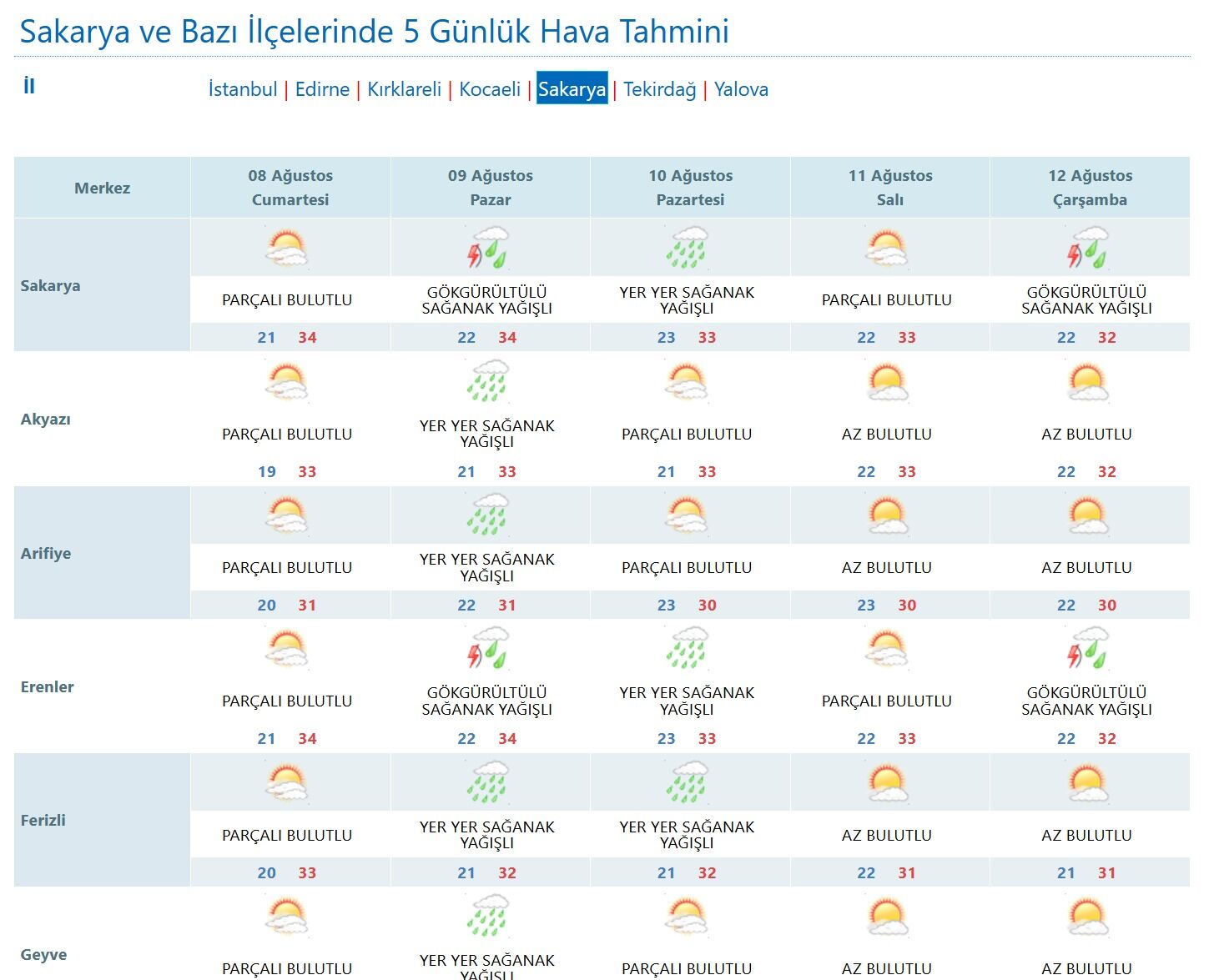Click Sakarya's 08 Ağustos partly cloudy icon
Screen dimensions: 1209x980
click(x=287, y=249)
